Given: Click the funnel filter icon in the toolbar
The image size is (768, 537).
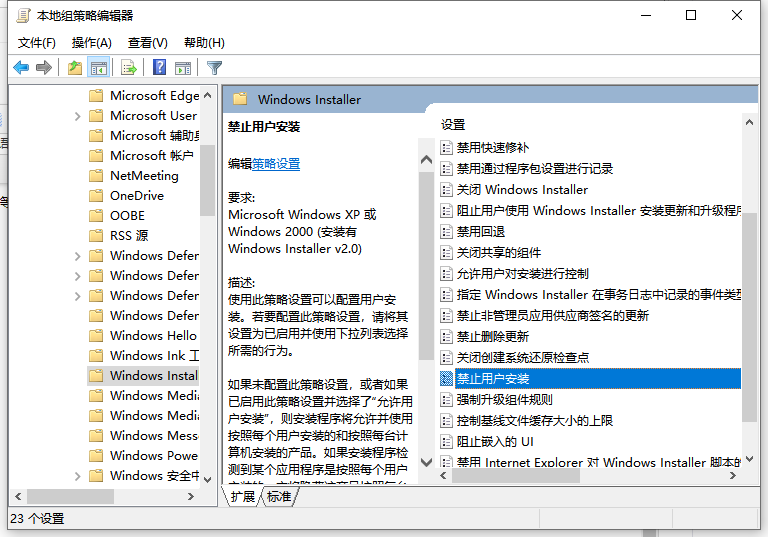Looking at the screenshot, I should point(214,68).
